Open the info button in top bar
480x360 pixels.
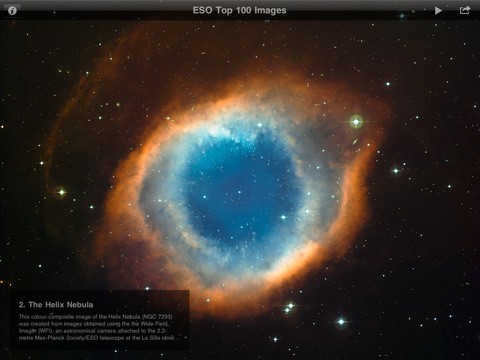12,11
